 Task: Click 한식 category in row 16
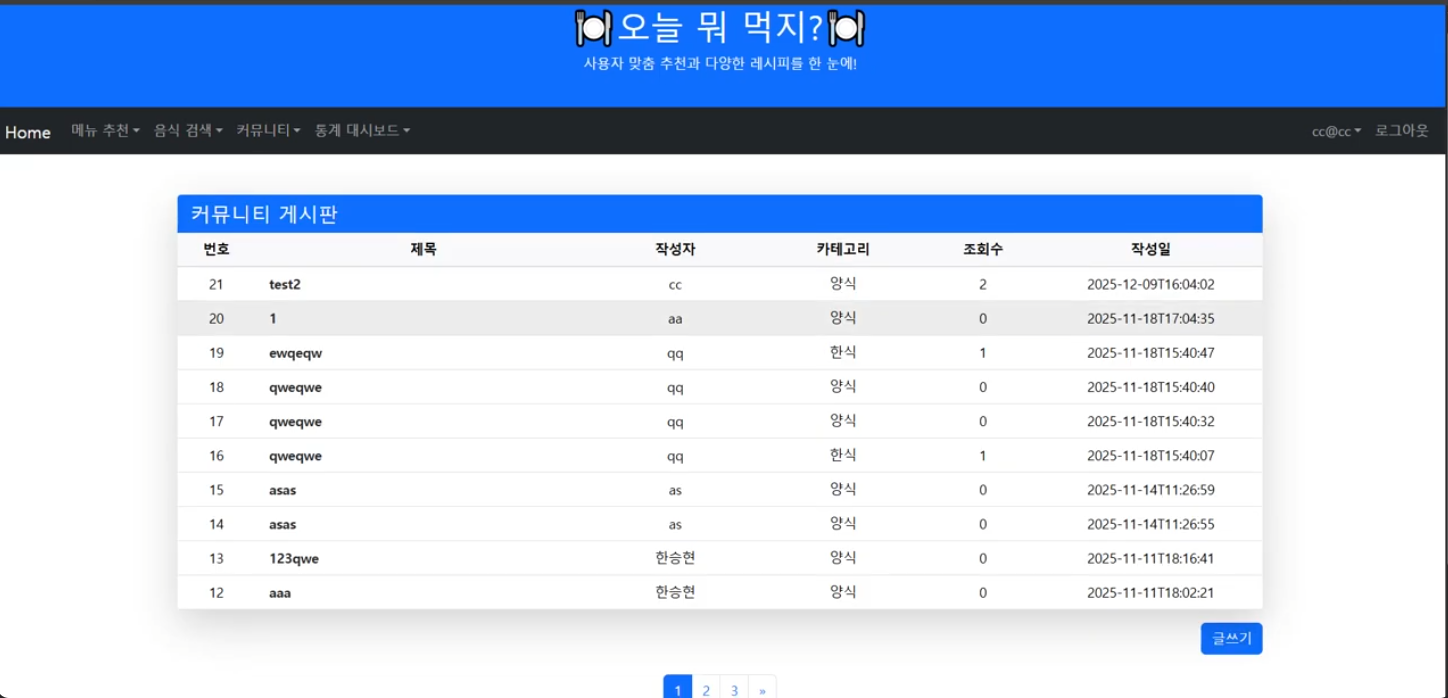click(x=843, y=455)
